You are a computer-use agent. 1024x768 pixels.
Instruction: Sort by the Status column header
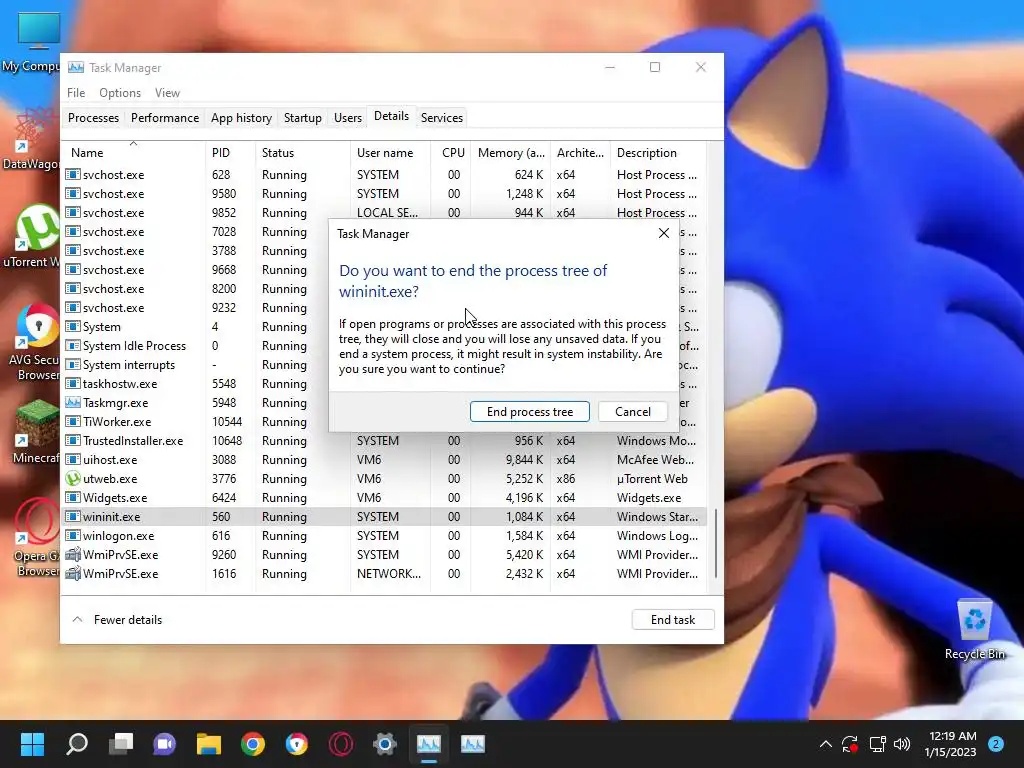pos(302,152)
